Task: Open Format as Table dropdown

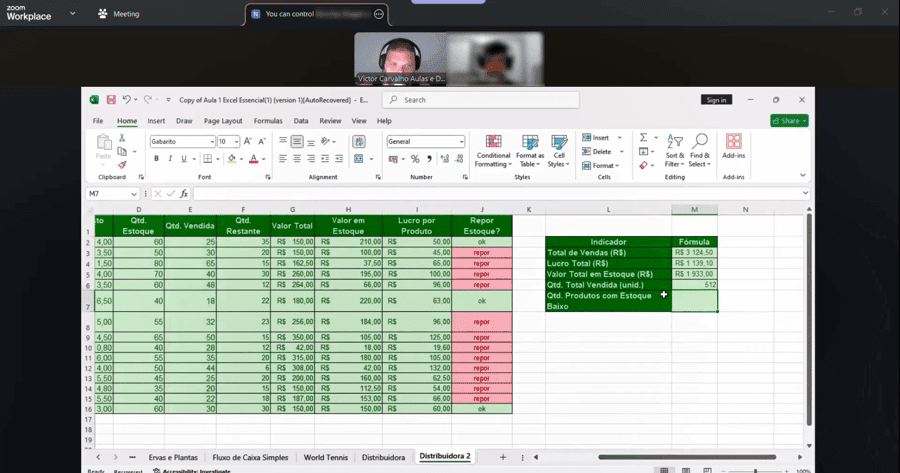Action: click(x=530, y=151)
